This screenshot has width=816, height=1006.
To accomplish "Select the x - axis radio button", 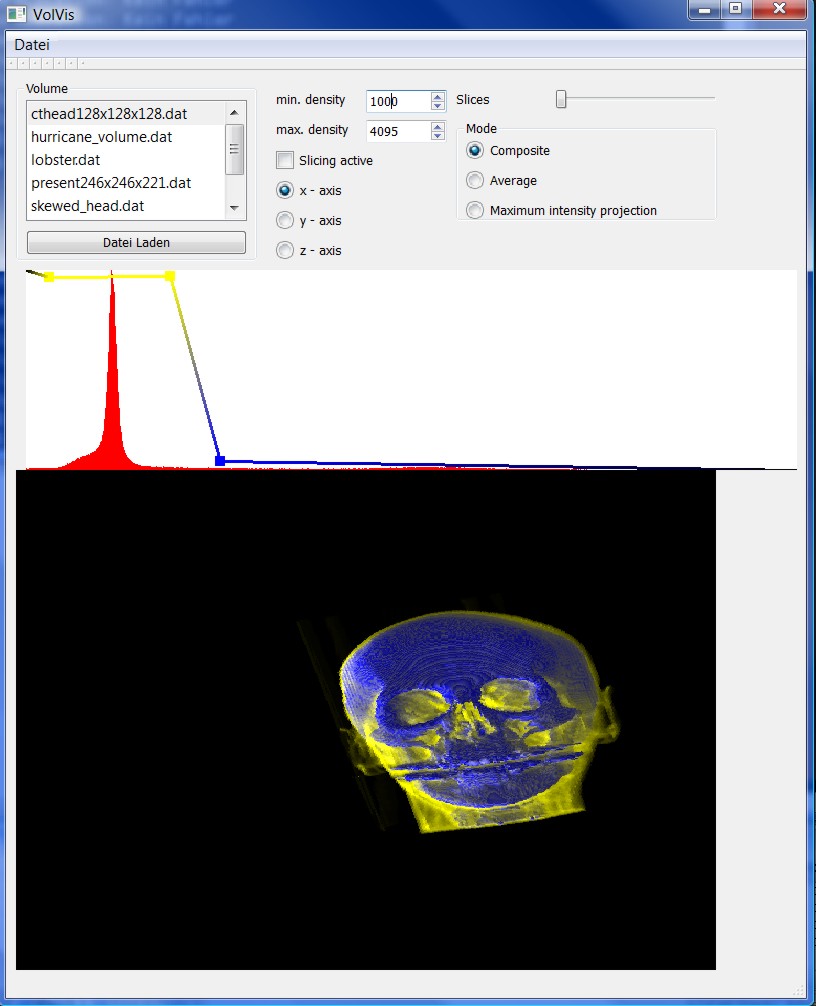I will tap(285, 191).
